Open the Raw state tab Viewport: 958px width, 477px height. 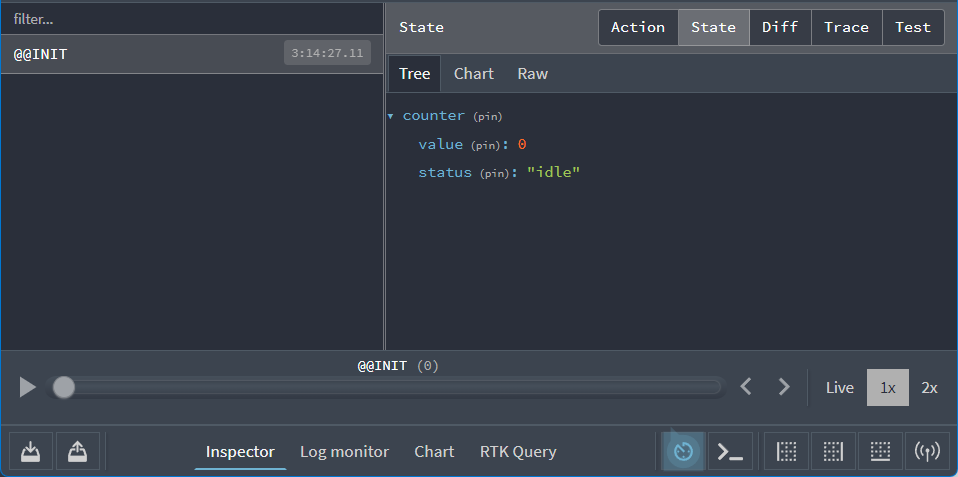point(532,74)
